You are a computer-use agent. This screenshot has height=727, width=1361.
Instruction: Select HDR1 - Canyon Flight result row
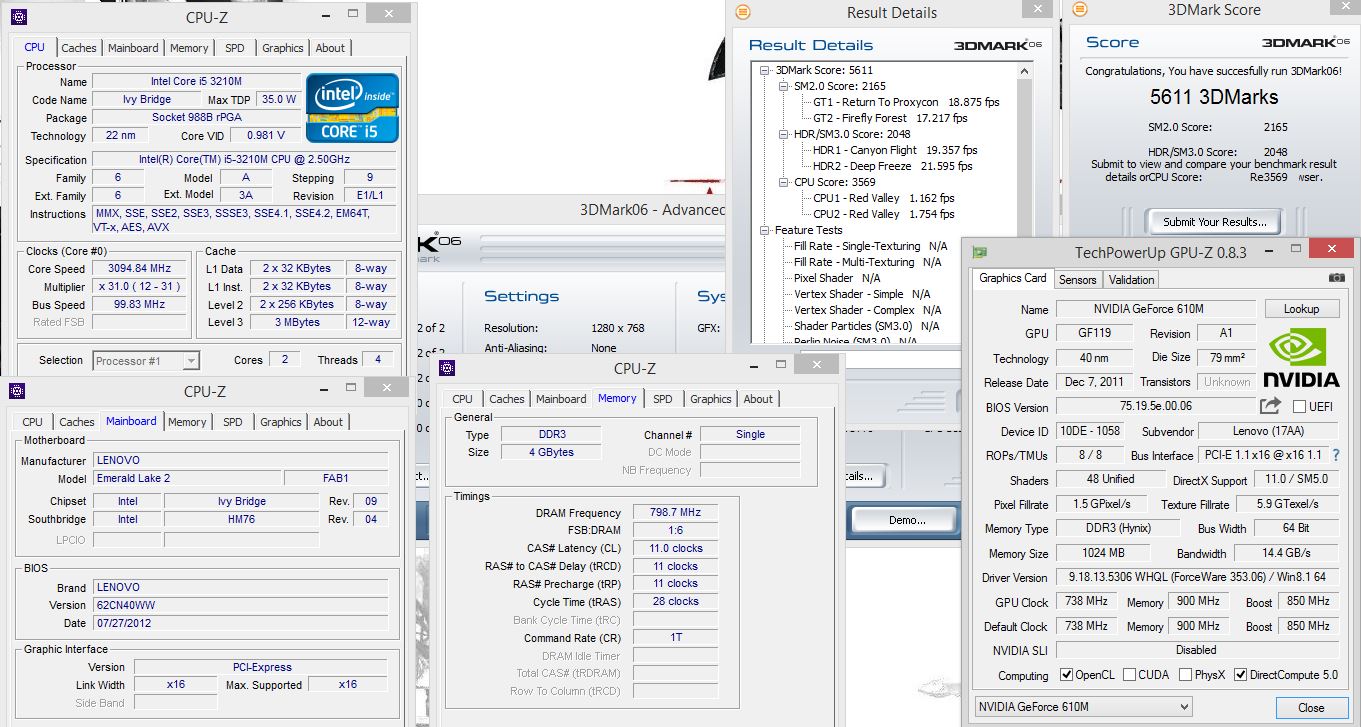tap(895, 150)
